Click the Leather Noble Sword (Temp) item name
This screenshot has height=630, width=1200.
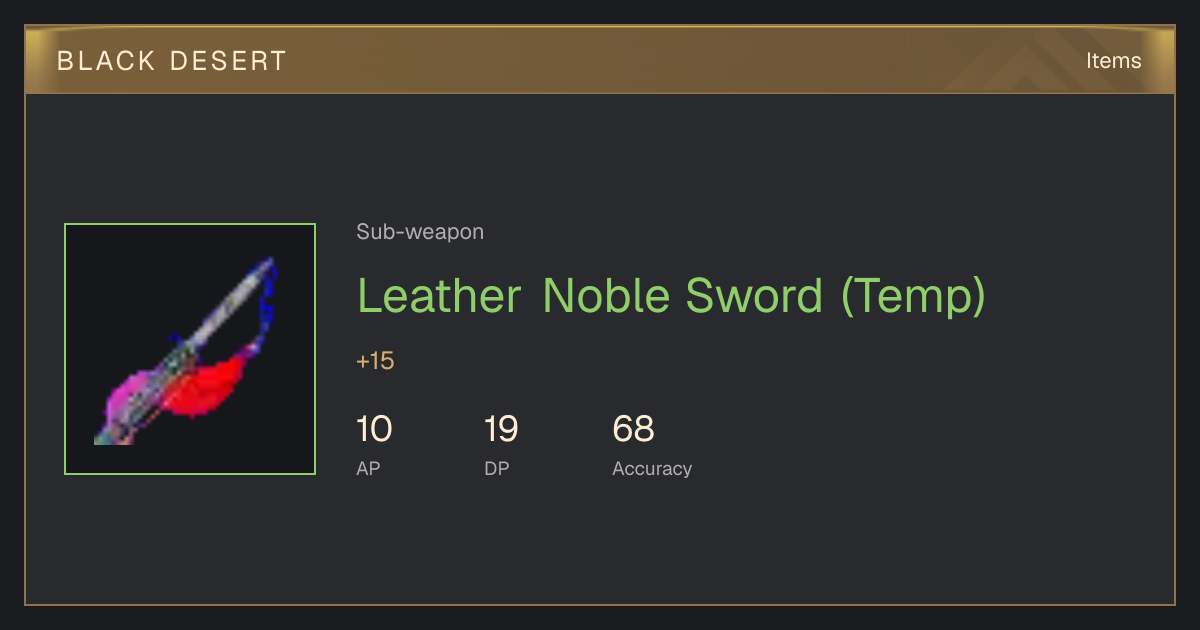[x=671, y=296]
